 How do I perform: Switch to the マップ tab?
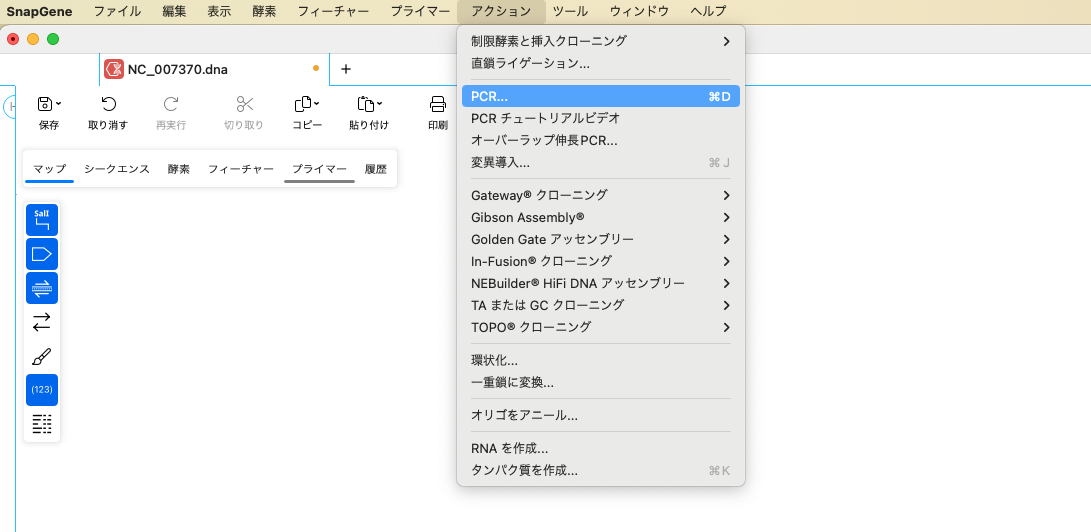(49, 169)
